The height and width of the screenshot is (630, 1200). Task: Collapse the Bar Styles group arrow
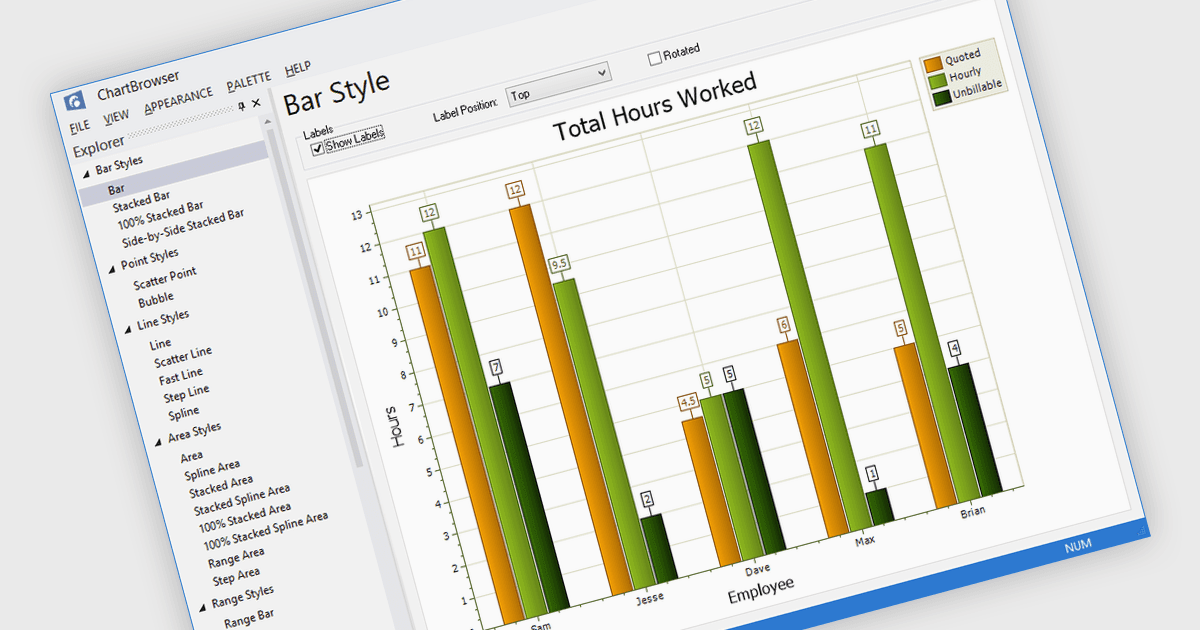[86, 172]
